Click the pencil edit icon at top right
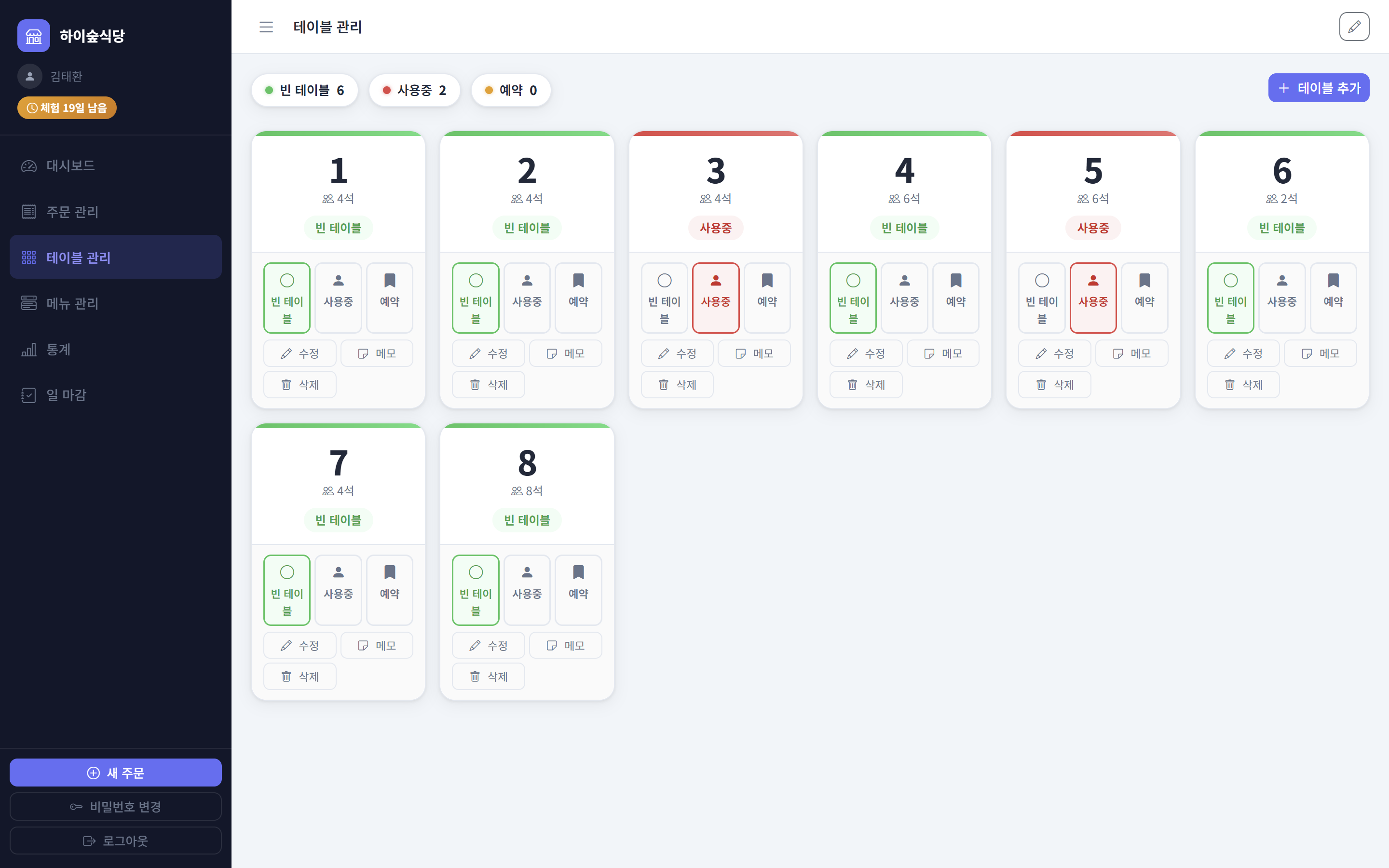The height and width of the screenshot is (868, 1389). coord(1354,27)
